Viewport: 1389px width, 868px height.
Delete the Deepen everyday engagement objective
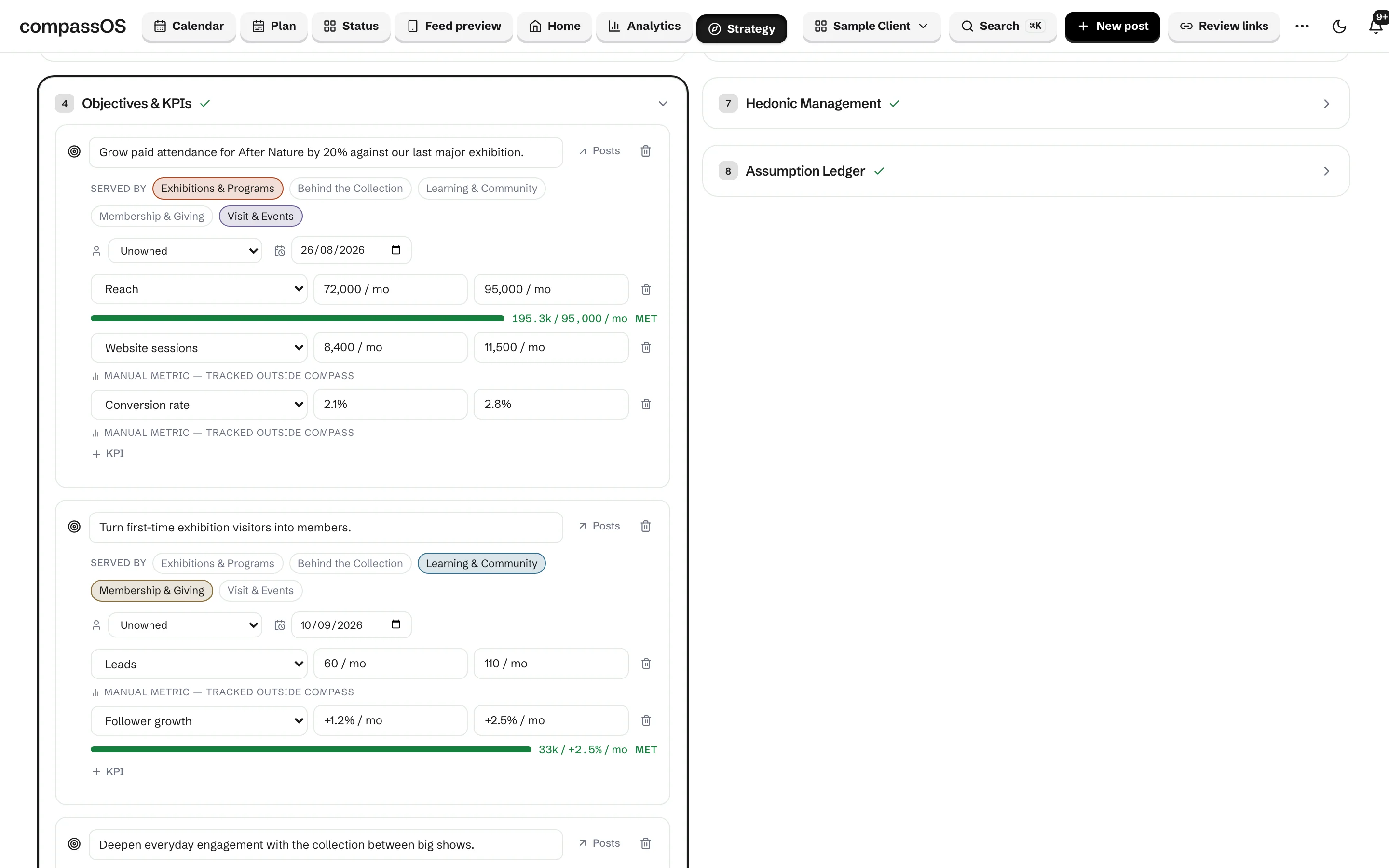pos(646,843)
